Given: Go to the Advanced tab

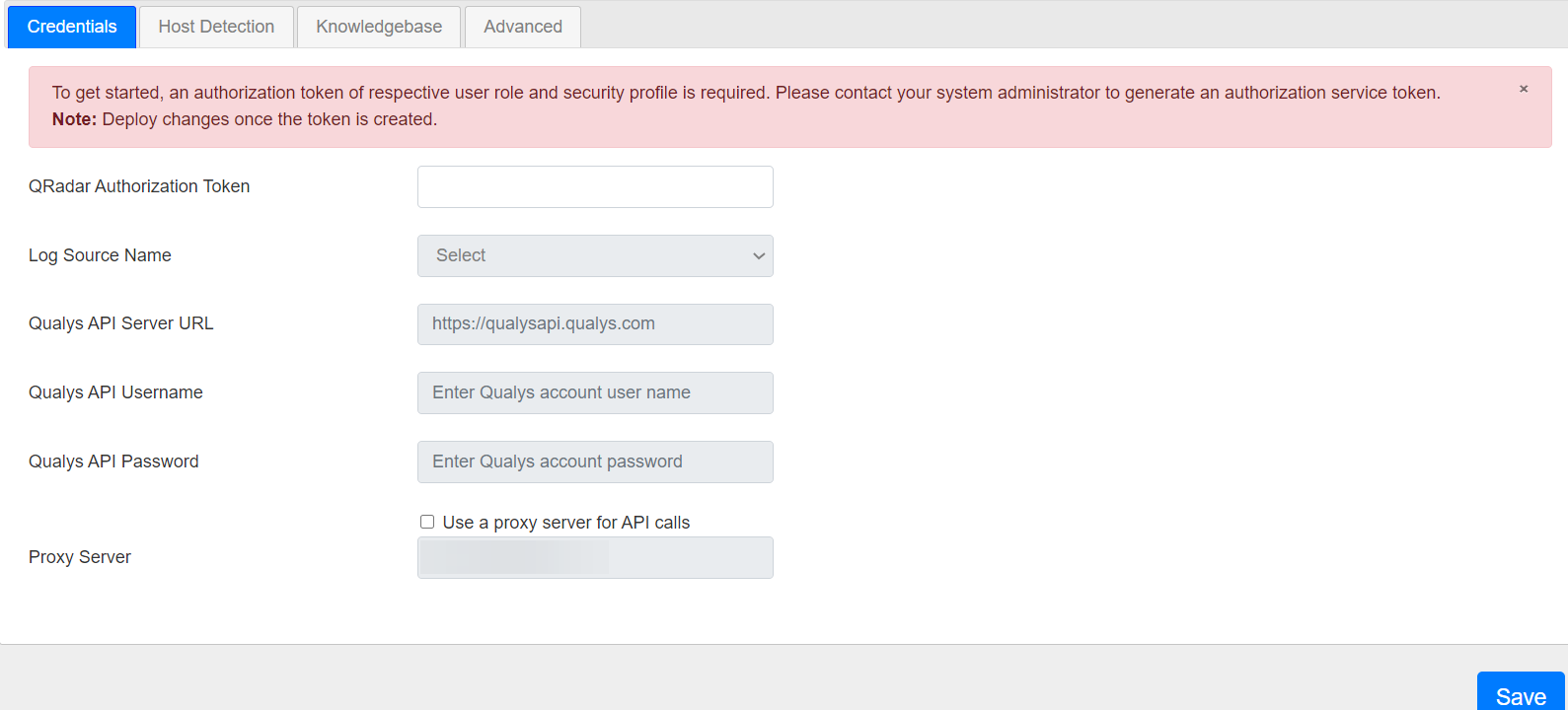Looking at the screenshot, I should [x=523, y=27].
